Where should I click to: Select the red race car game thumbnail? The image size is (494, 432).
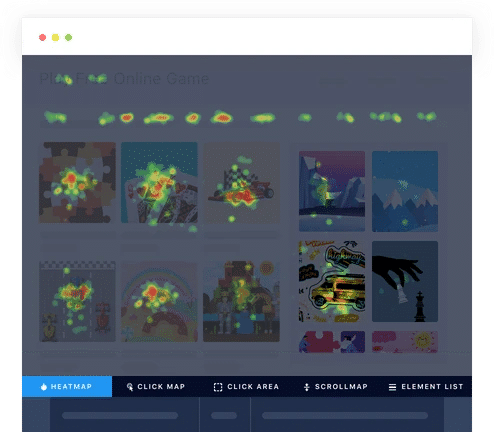tap(241, 183)
